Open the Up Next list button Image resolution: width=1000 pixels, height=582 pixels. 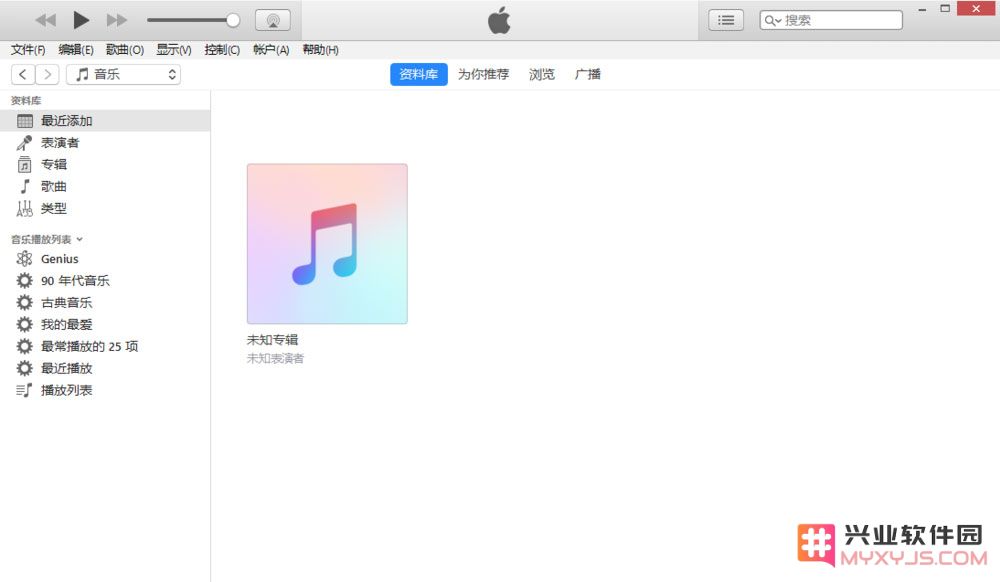[726, 20]
